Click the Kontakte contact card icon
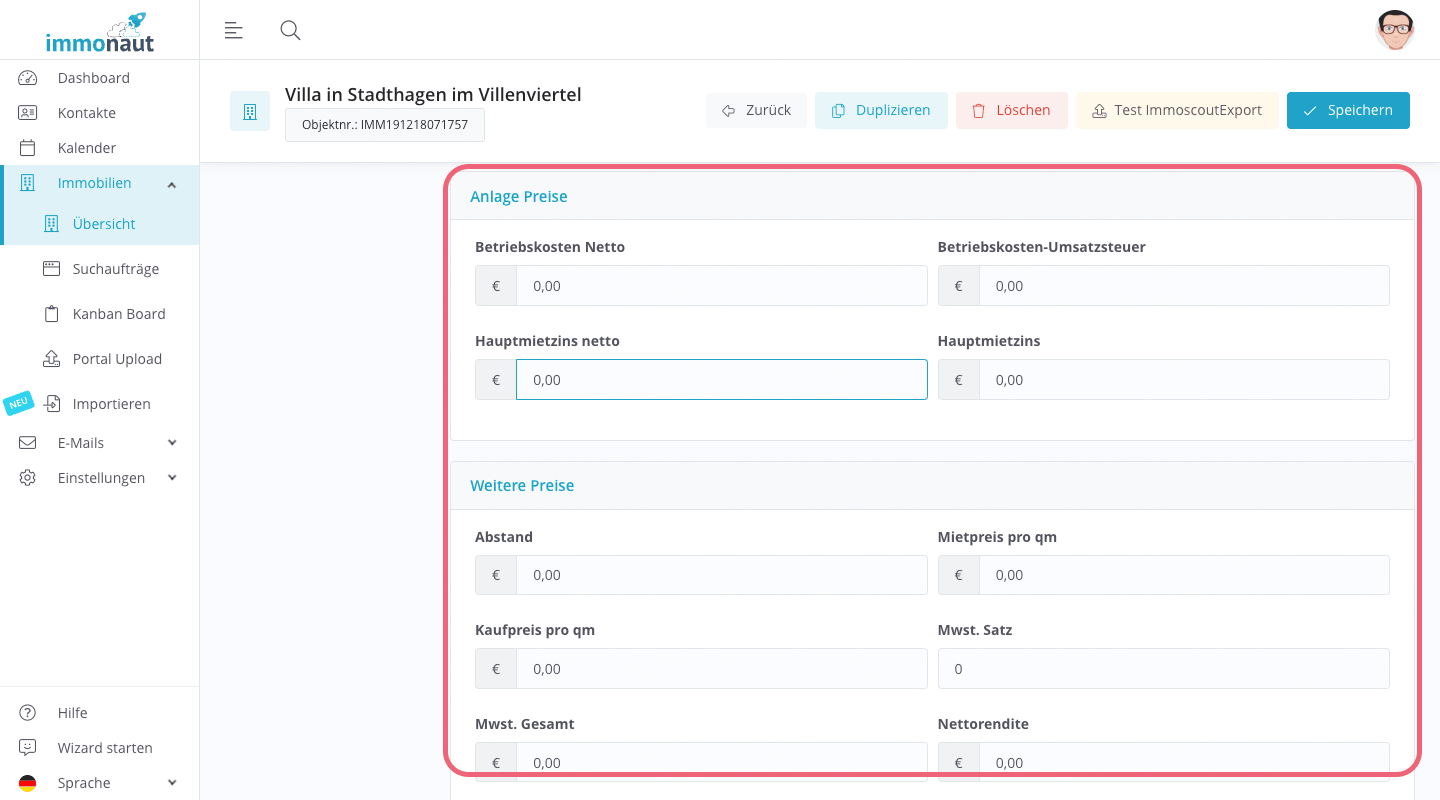 (28, 113)
